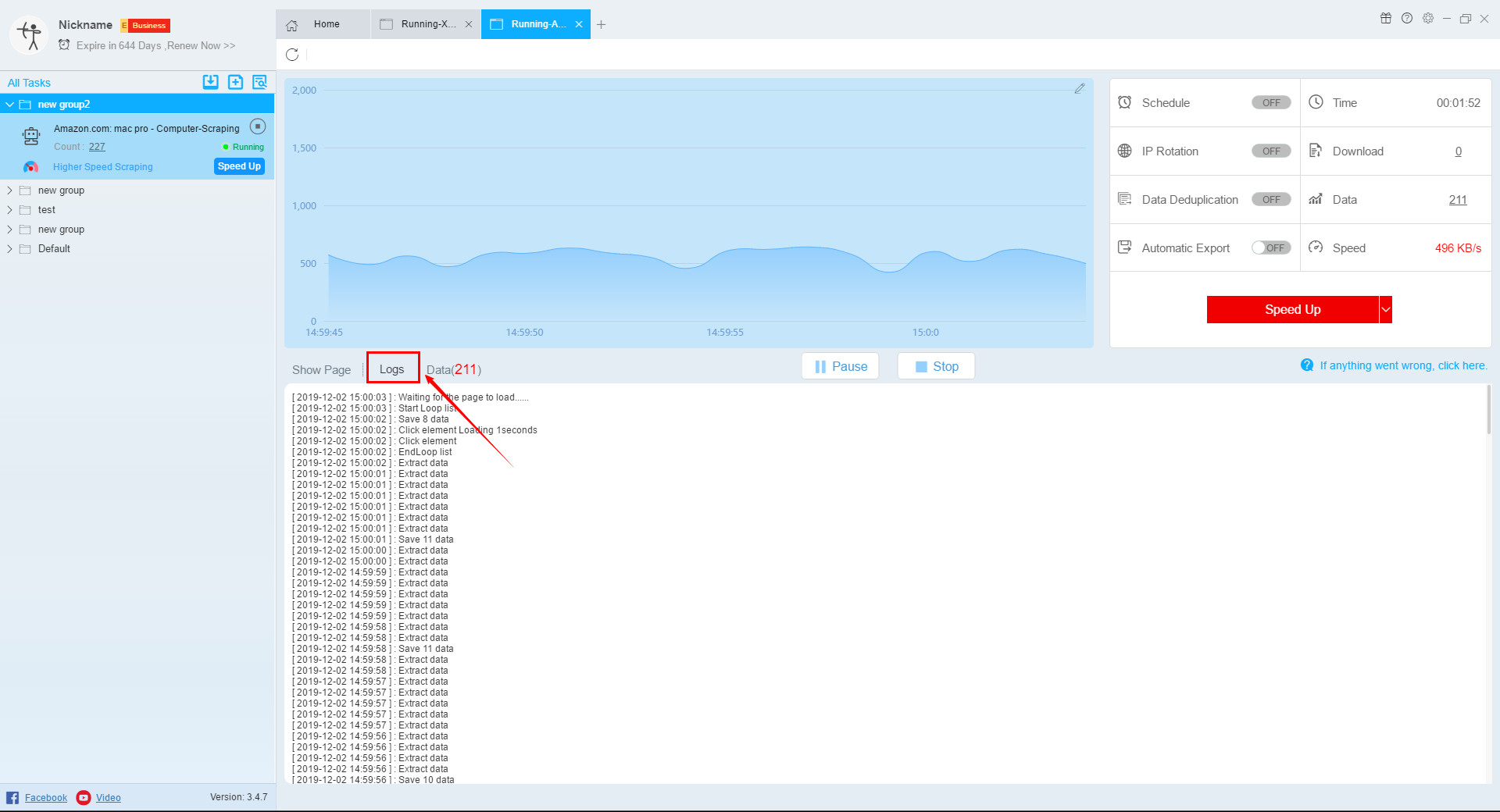Open the help question-mark icon in title bar

pyautogui.click(x=1407, y=18)
